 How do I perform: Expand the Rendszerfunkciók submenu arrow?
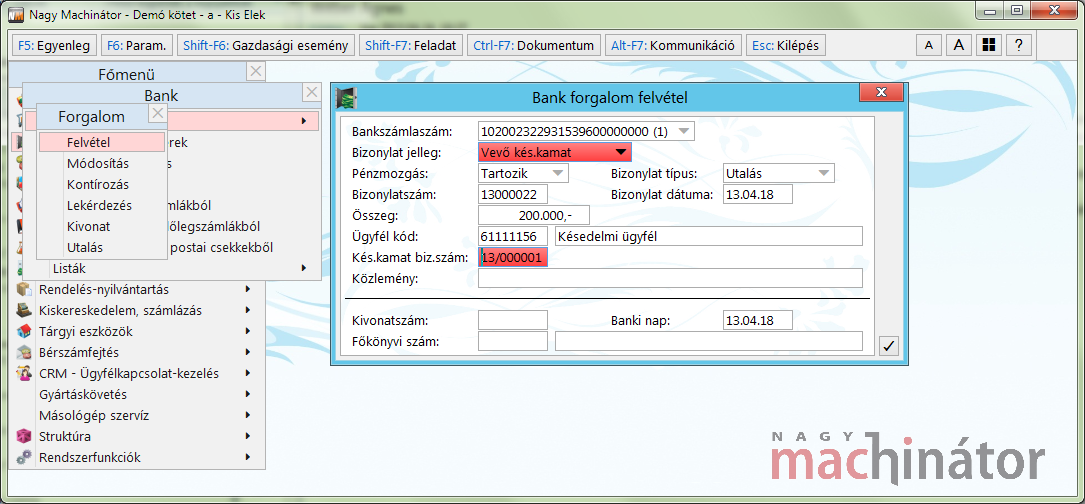tap(248, 458)
